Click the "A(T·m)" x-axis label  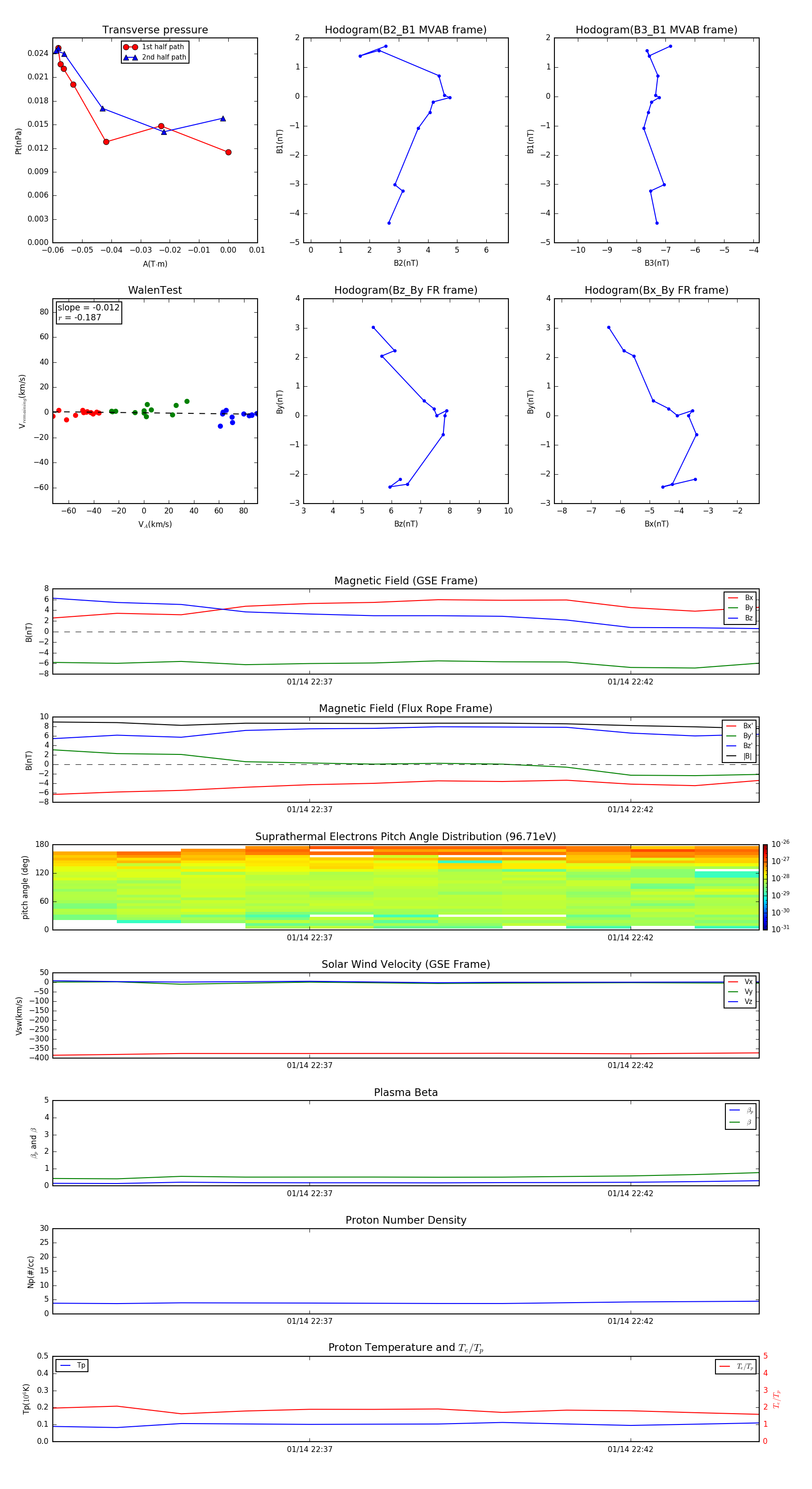(x=155, y=264)
